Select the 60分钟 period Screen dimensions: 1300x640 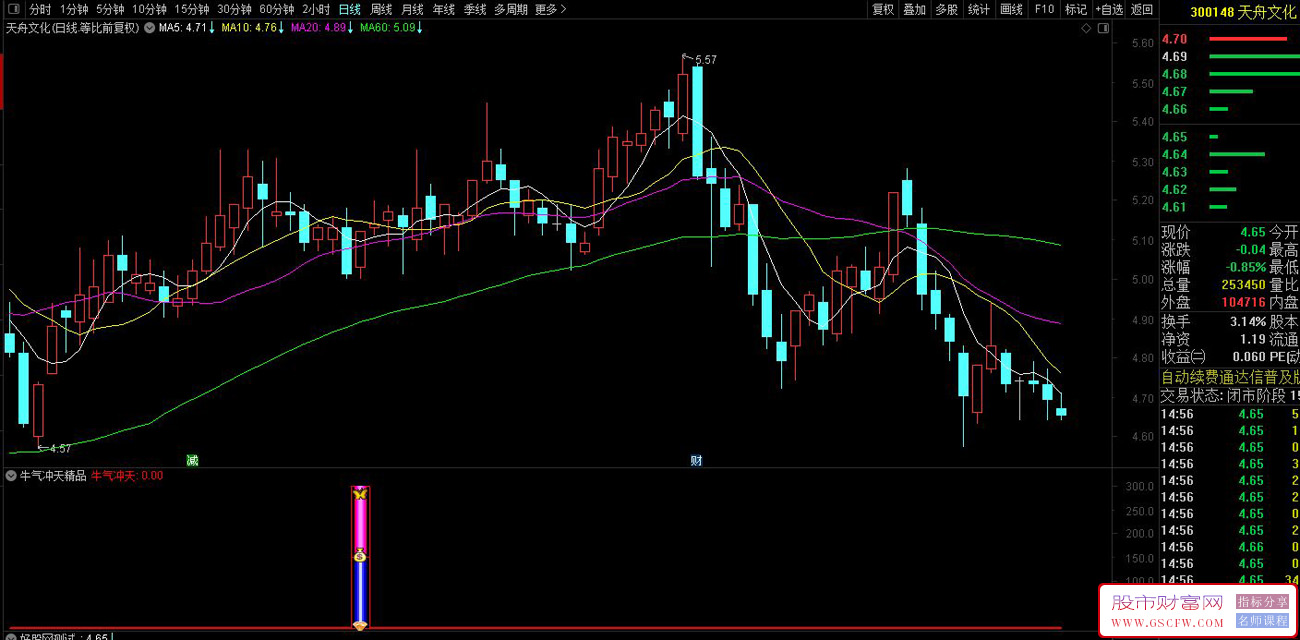coord(276,9)
